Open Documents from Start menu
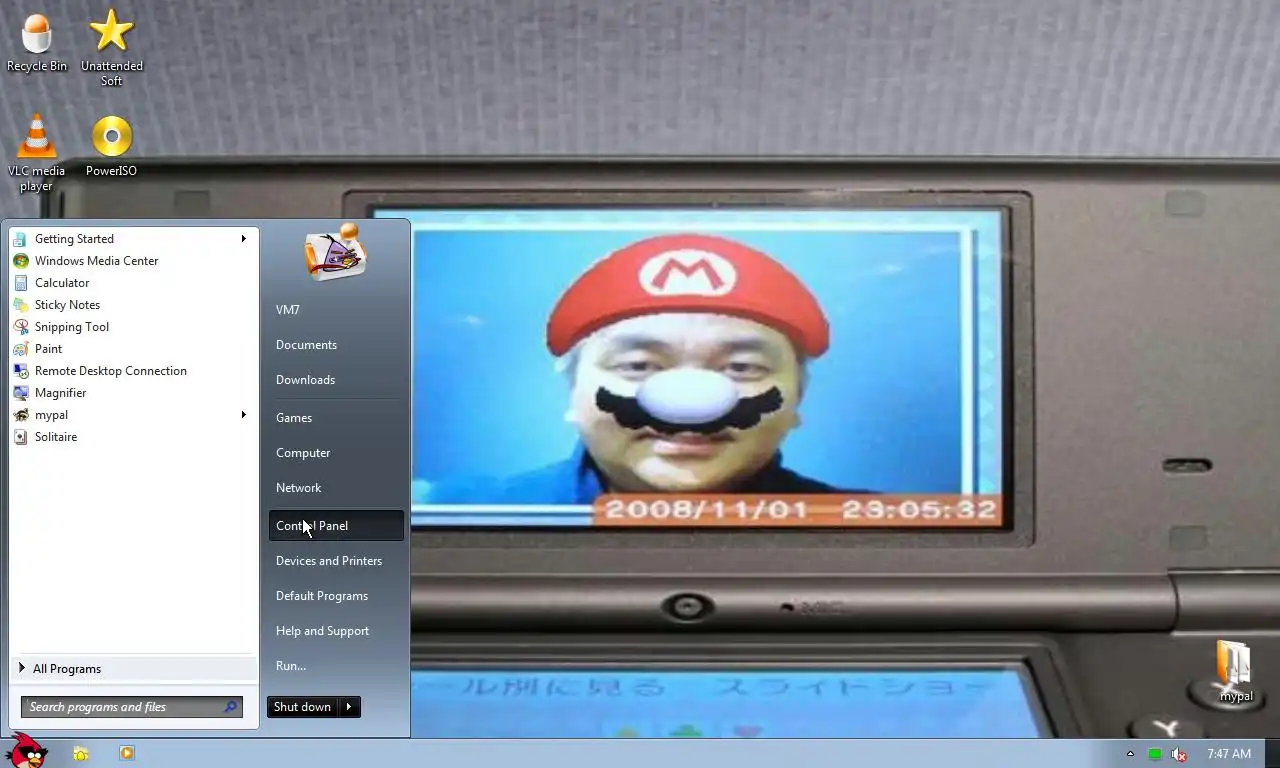 point(335,345)
